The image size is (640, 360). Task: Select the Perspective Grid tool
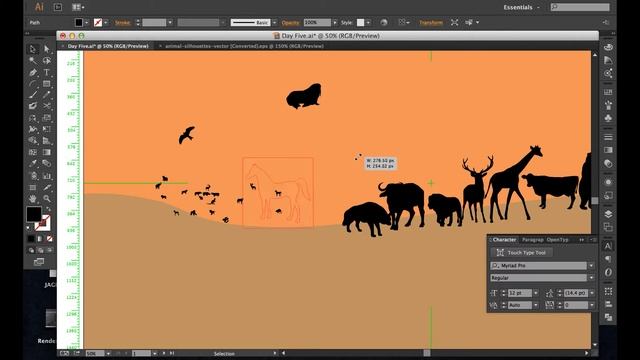point(47,140)
